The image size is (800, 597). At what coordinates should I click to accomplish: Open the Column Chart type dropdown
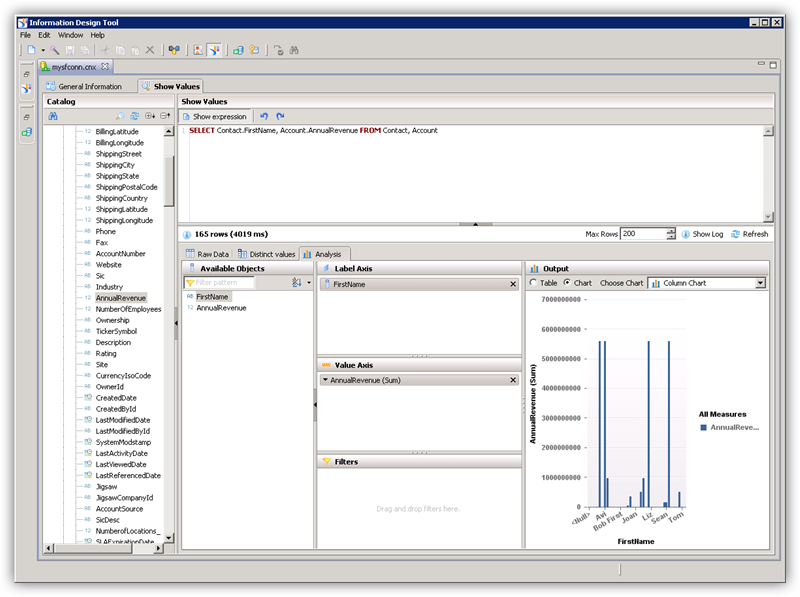pos(760,283)
